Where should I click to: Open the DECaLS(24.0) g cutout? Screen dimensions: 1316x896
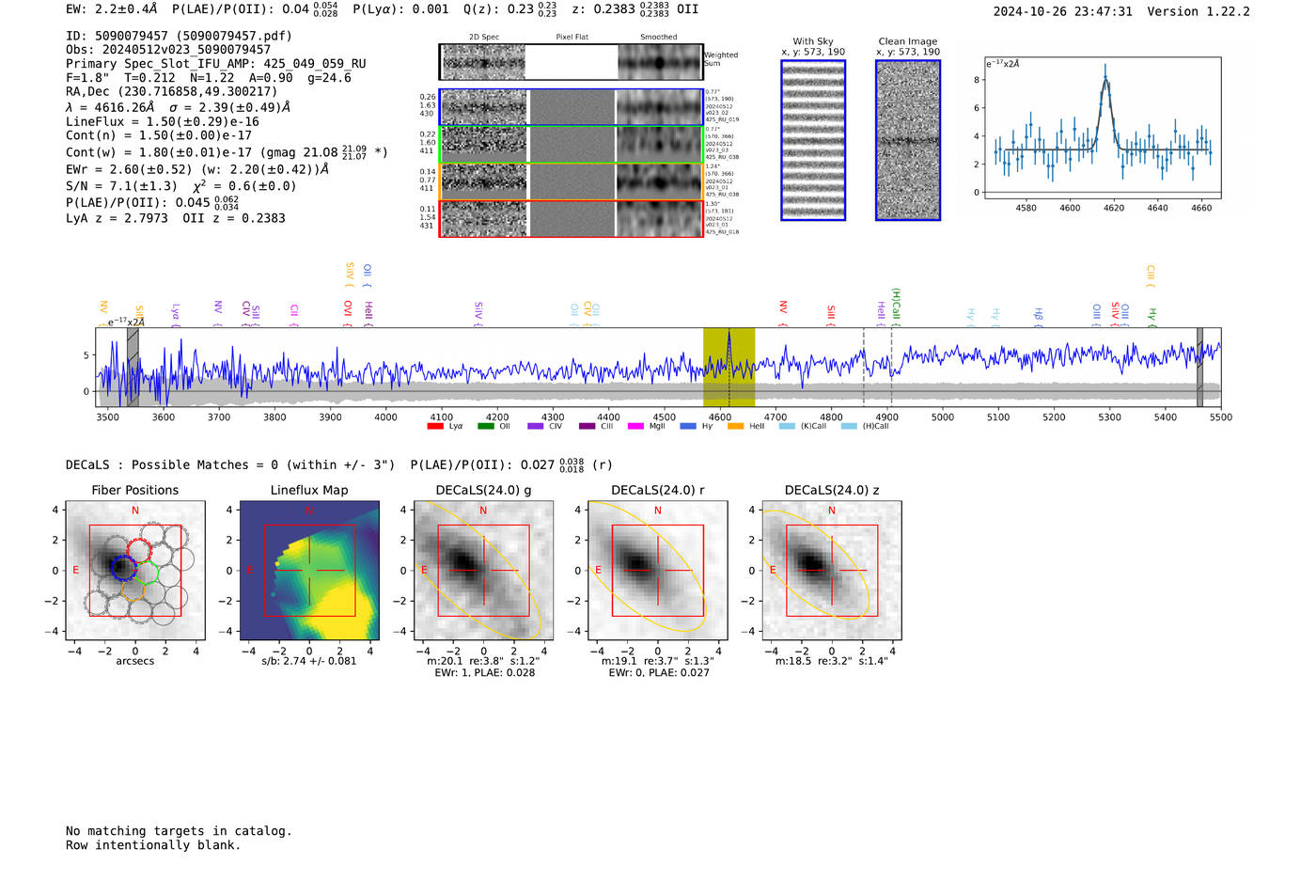pos(483,570)
